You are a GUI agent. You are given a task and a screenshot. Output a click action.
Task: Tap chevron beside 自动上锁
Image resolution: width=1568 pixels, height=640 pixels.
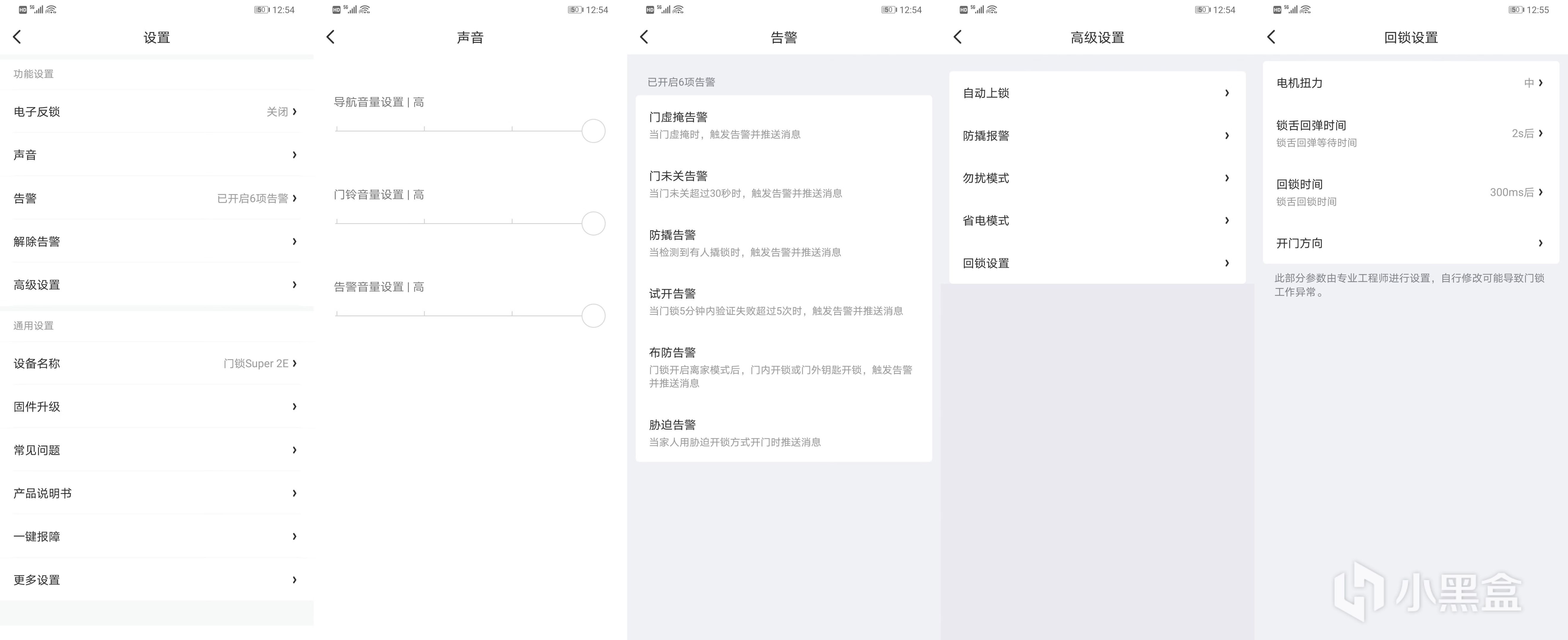(1227, 93)
